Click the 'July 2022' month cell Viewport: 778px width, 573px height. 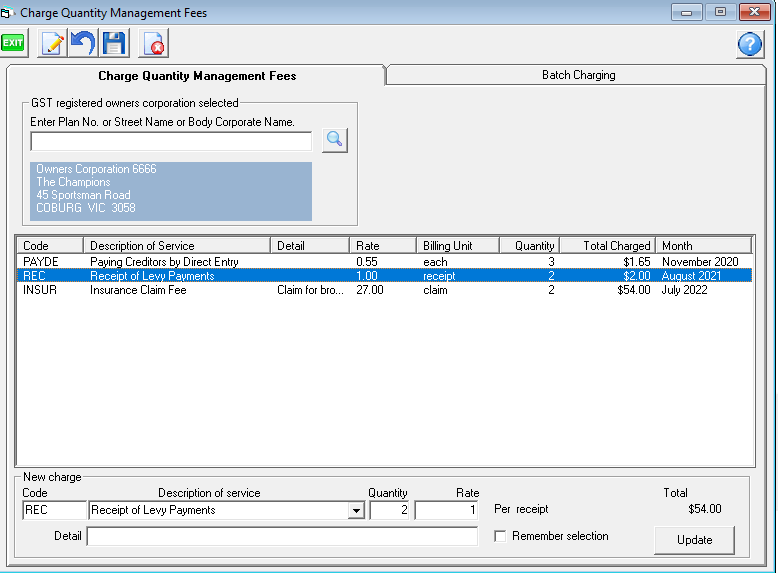click(684, 290)
